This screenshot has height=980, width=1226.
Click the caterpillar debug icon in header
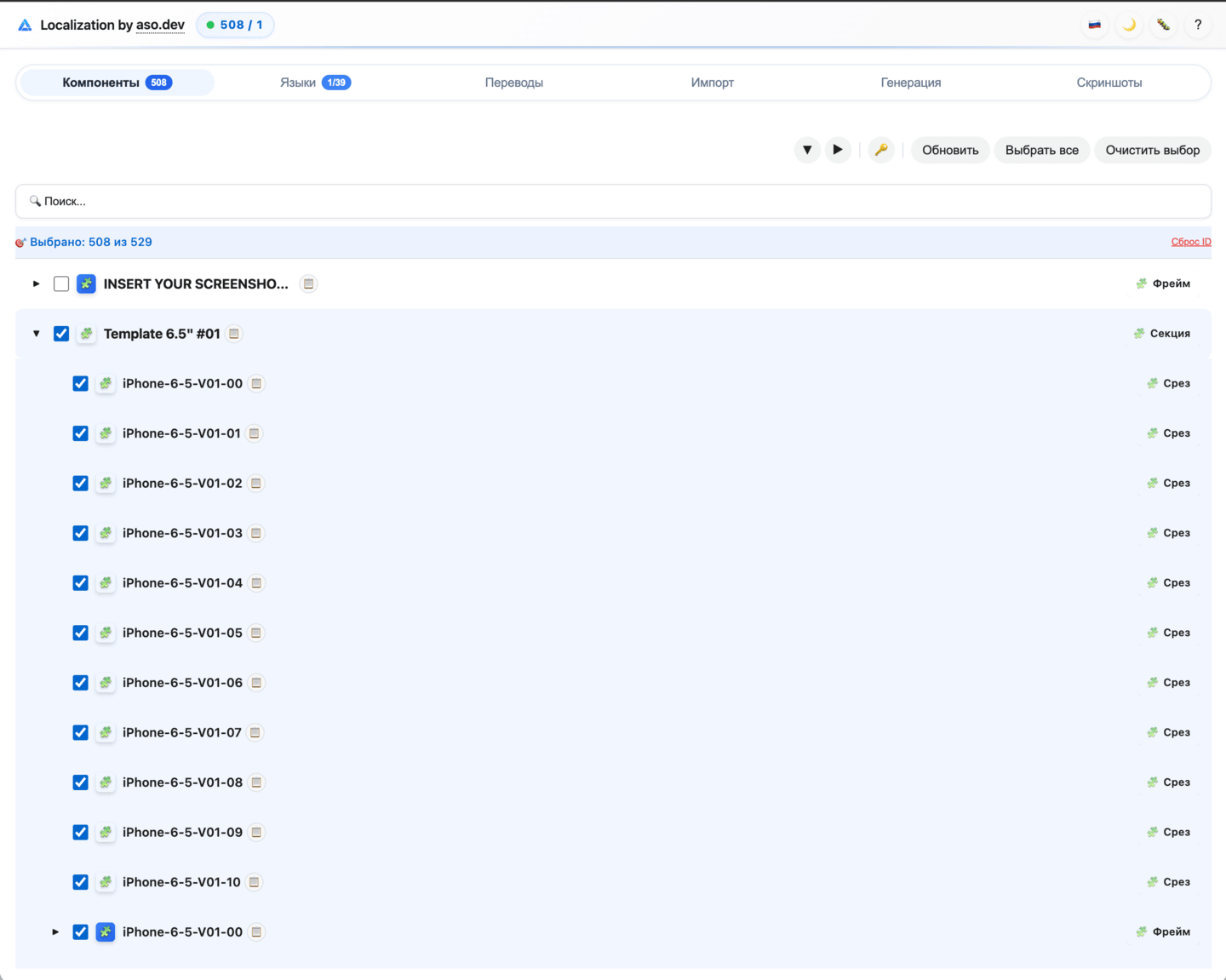tap(1163, 25)
